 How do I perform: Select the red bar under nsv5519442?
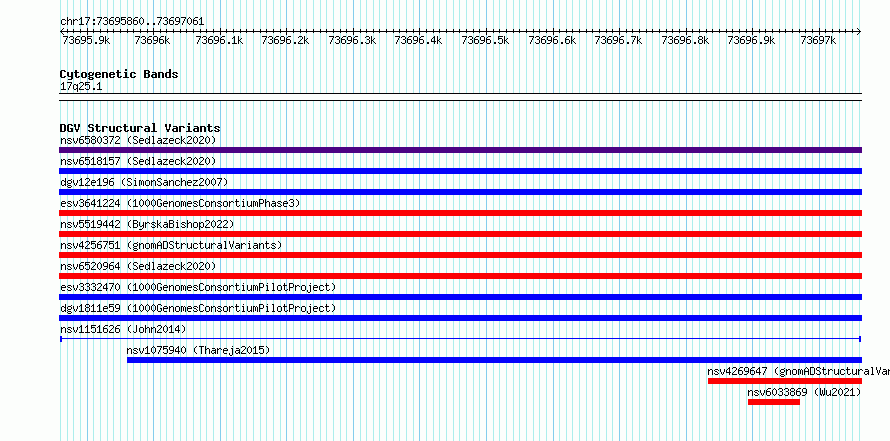click(460, 234)
